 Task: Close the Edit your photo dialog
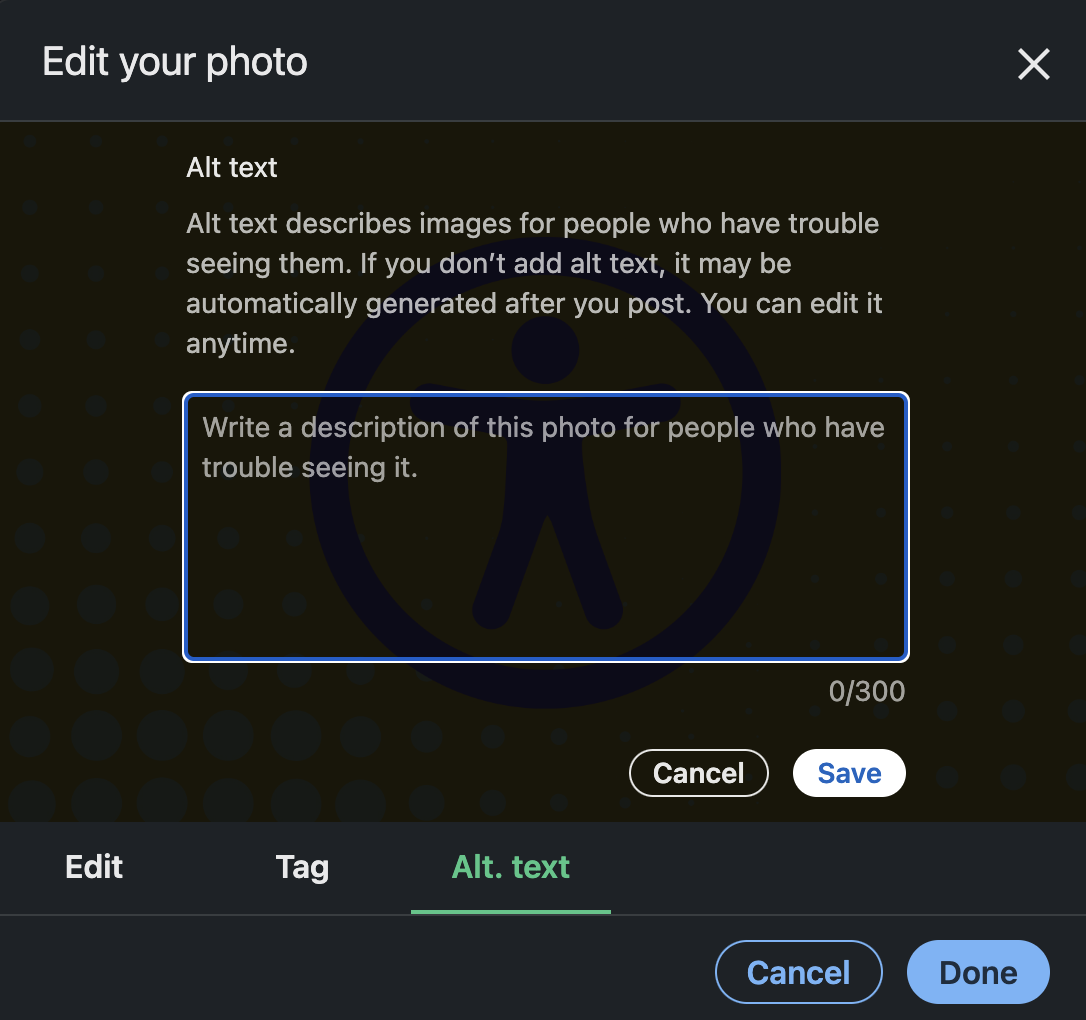point(1033,63)
